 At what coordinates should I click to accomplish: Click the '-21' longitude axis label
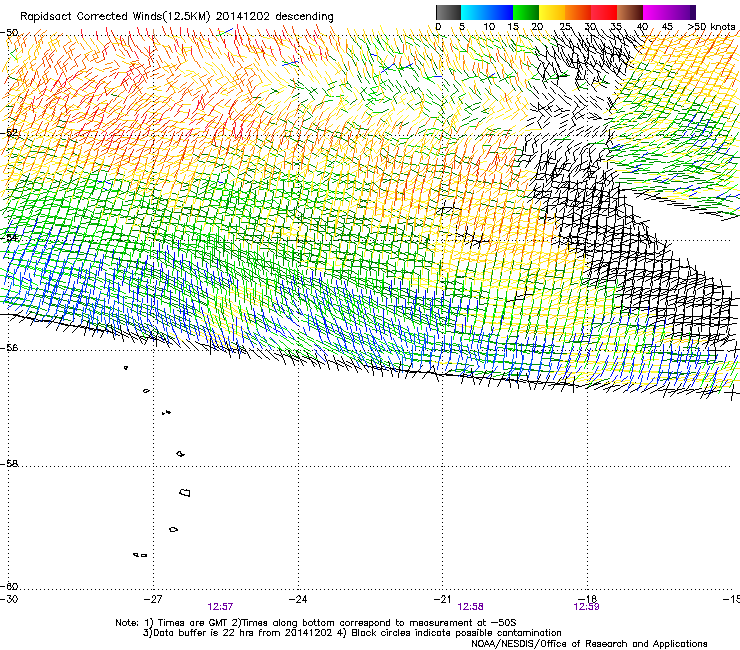pos(442,599)
